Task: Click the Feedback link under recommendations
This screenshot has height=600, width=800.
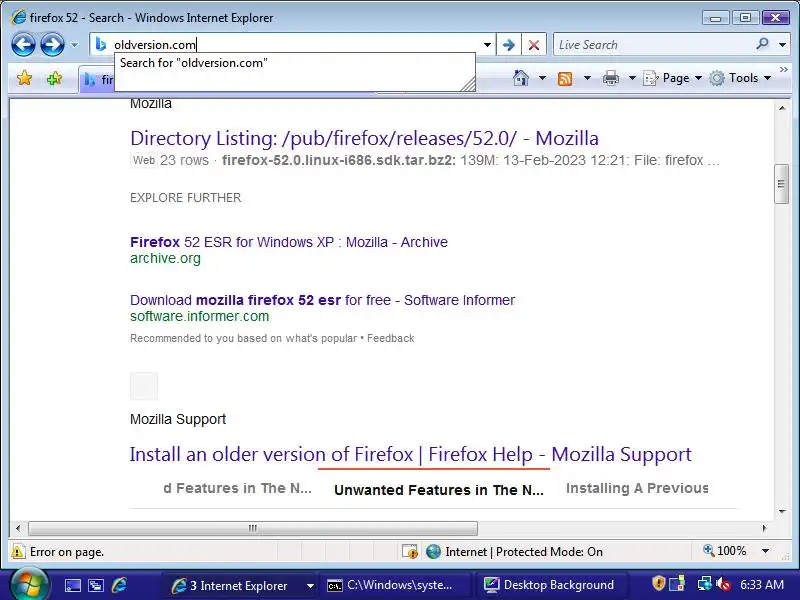Action: coord(391,338)
